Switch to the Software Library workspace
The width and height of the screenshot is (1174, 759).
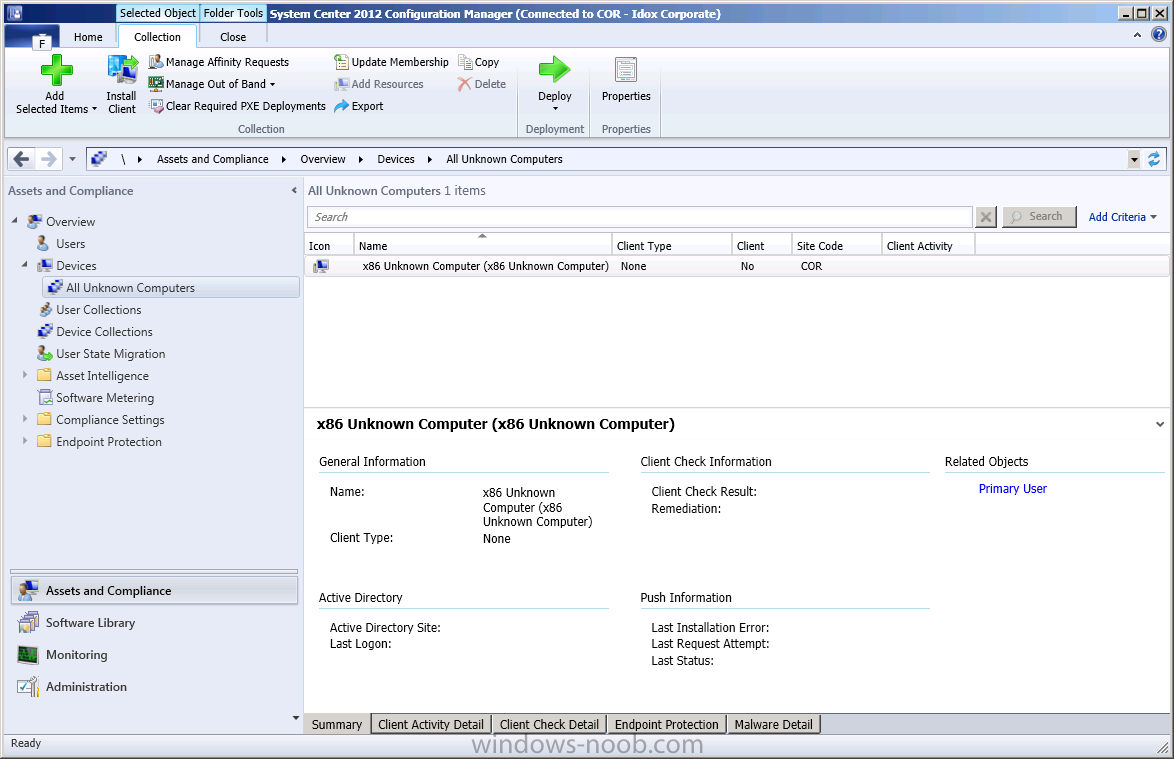[154, 623]
